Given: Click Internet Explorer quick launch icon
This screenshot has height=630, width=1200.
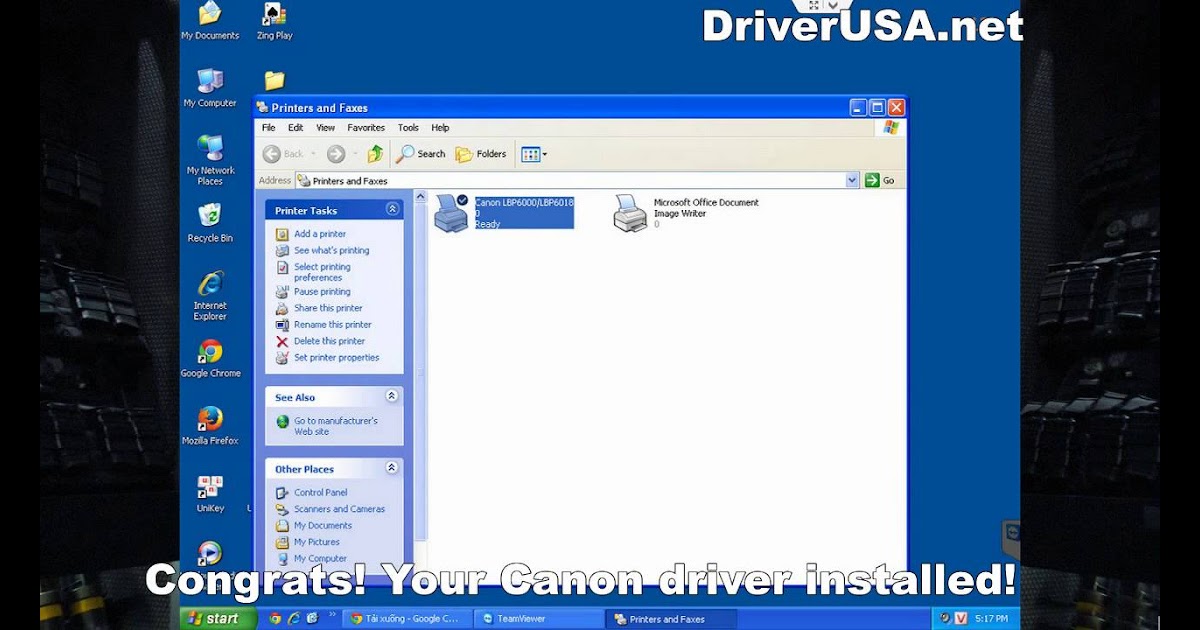Looking at the screenshot, I should [293, 619].
